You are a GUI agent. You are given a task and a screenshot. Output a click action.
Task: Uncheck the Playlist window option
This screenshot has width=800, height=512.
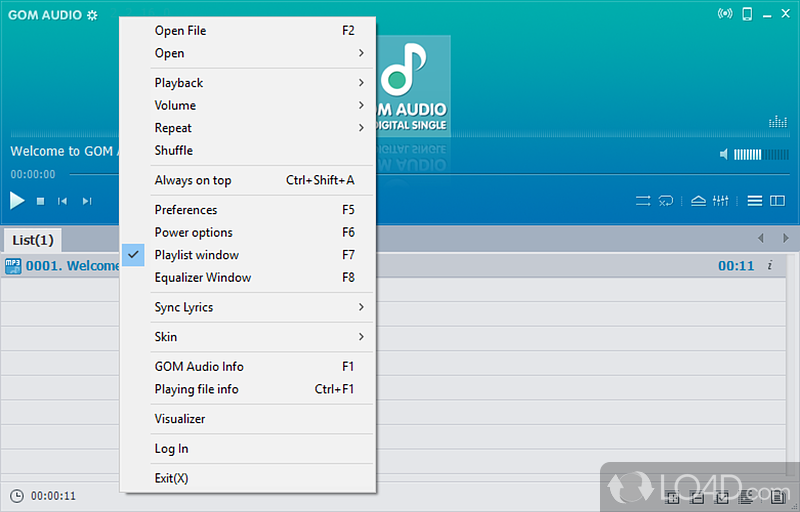248,254
